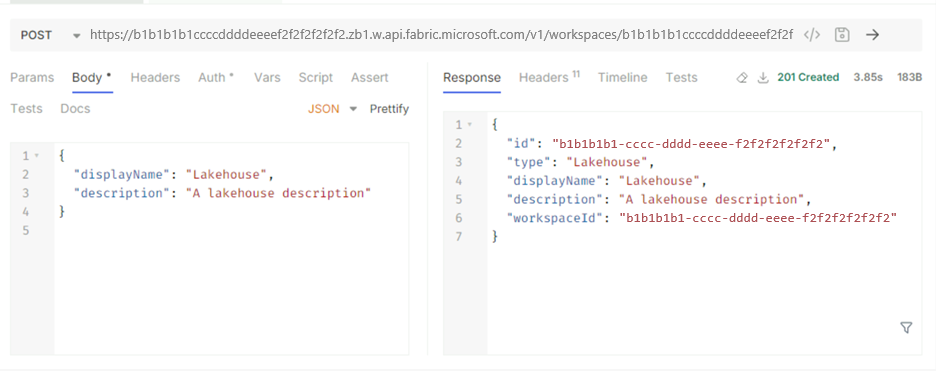Go to the Vars tab

click(x=267, y=78)
